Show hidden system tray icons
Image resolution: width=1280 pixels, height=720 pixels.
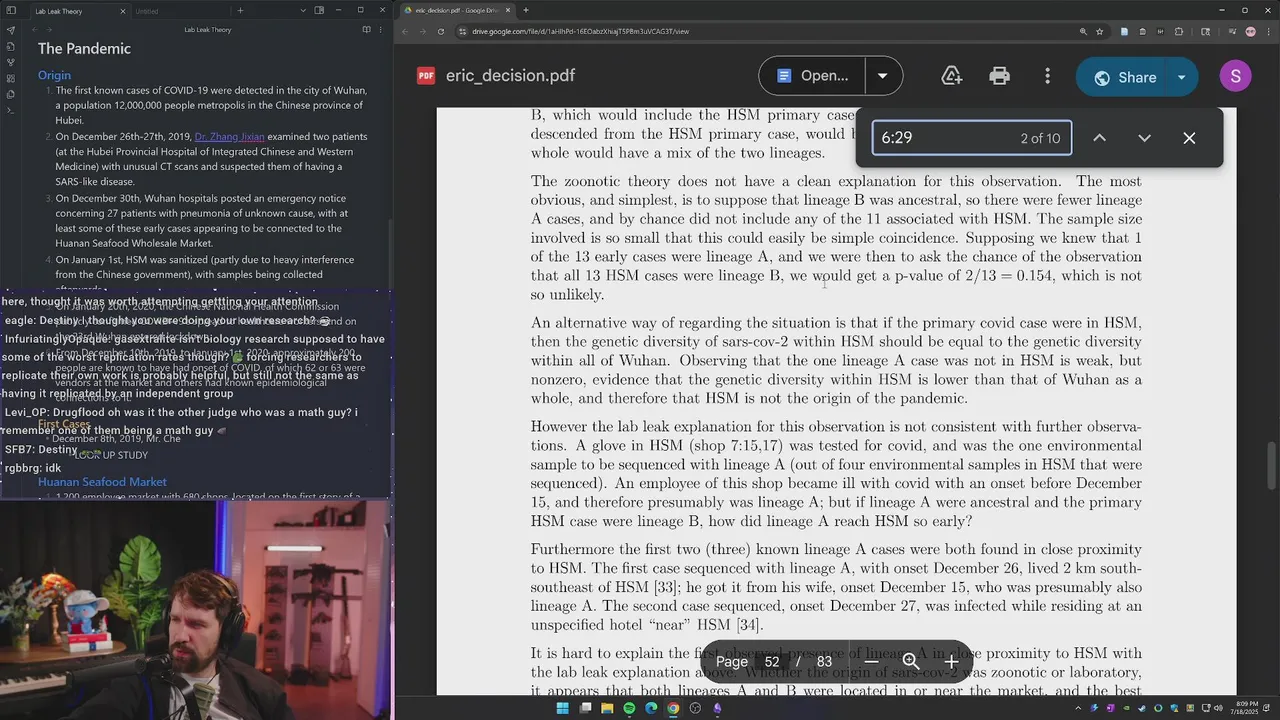pos(1077,708)
